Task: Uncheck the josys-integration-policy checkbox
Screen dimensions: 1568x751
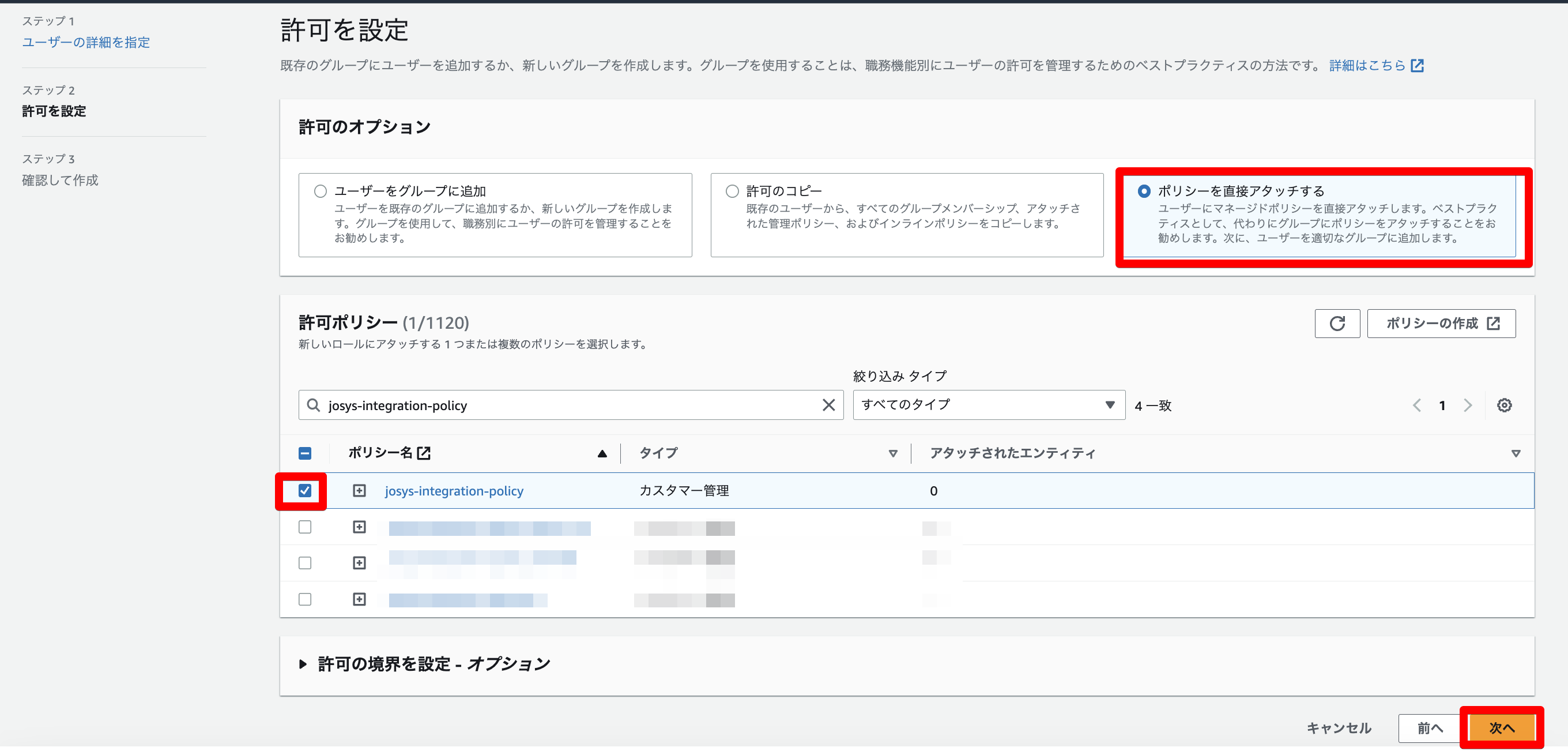Action: pos(305,490)
